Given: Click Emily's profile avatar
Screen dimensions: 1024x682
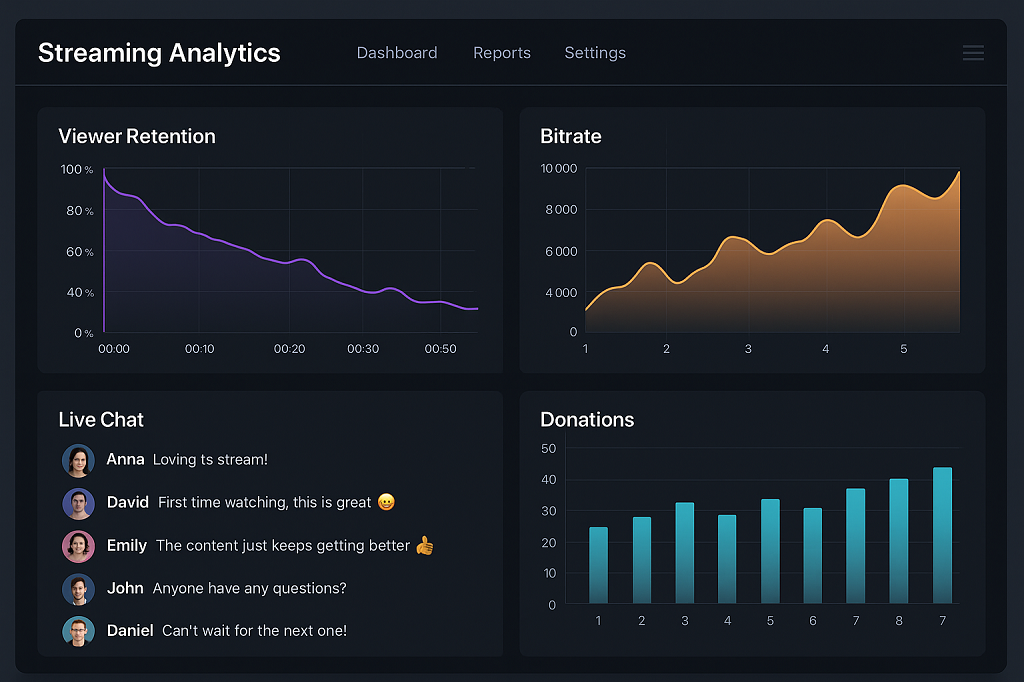Looking at the screenshot, I should click(78, 546).
